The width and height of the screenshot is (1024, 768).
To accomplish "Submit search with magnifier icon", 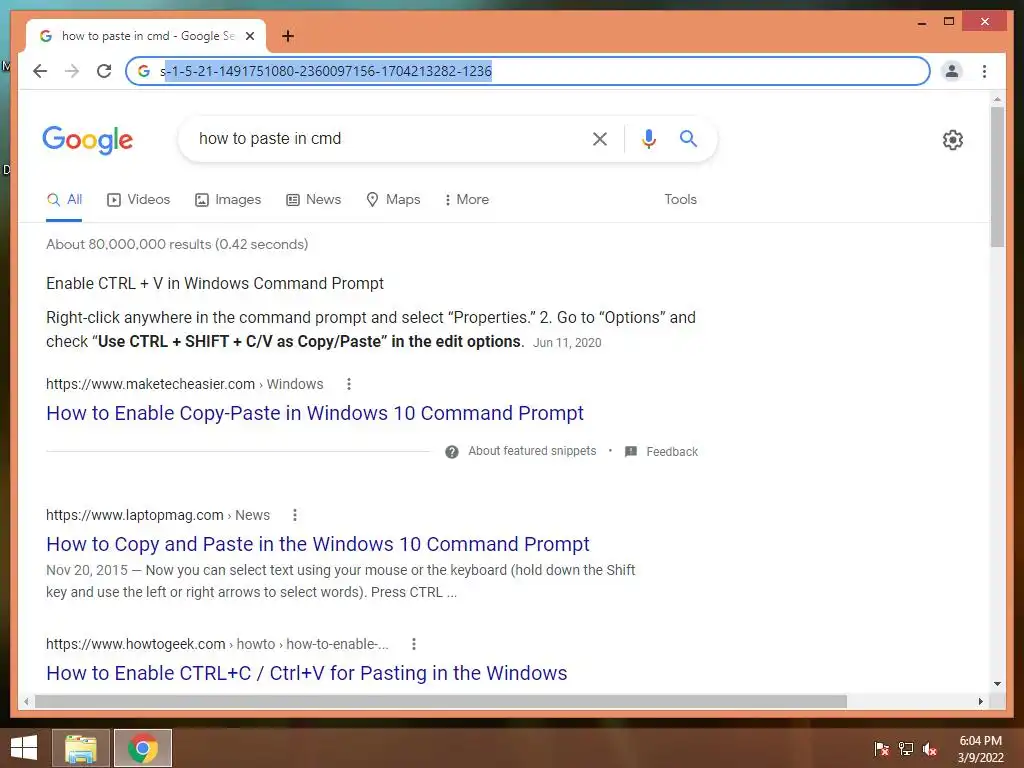I will coord(688,138).
